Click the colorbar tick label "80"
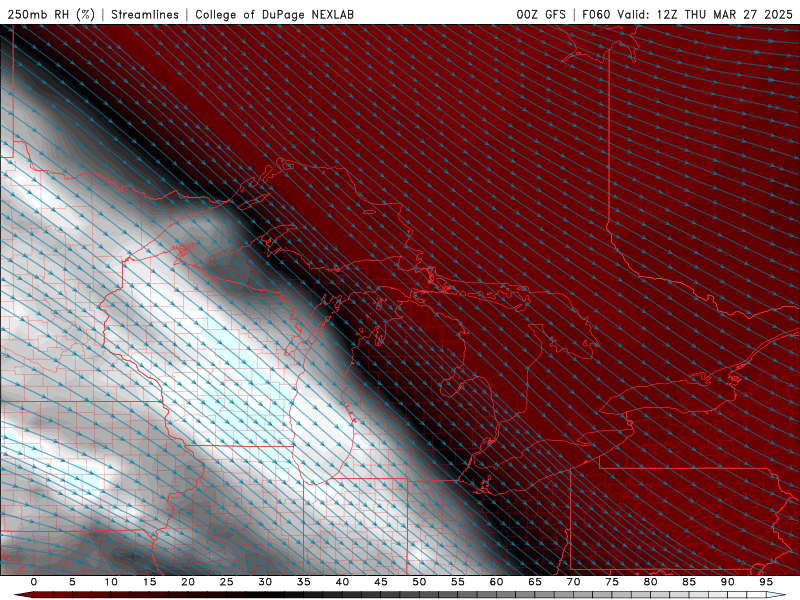 650,582
